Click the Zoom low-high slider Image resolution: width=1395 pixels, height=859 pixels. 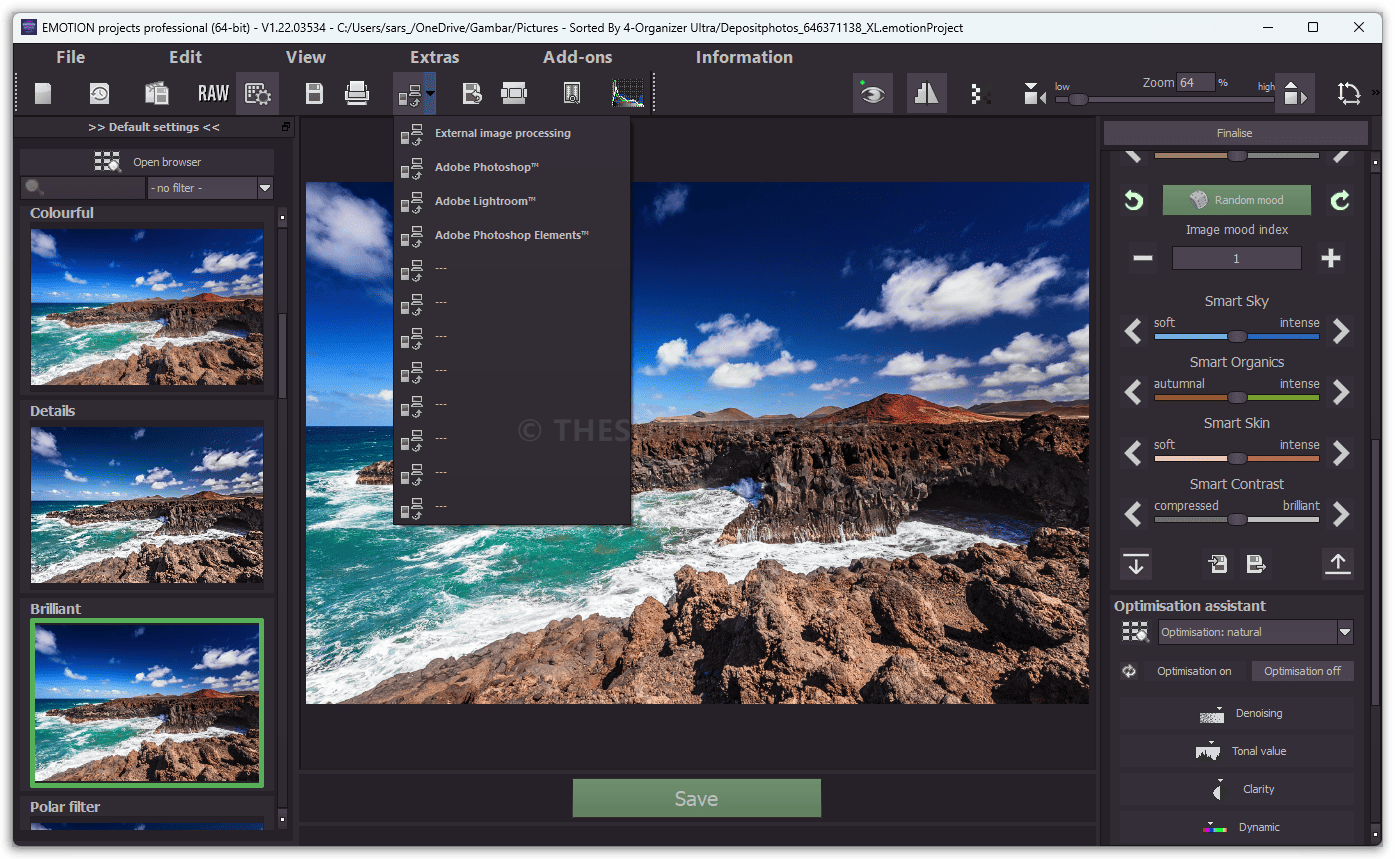point(1165,99)
